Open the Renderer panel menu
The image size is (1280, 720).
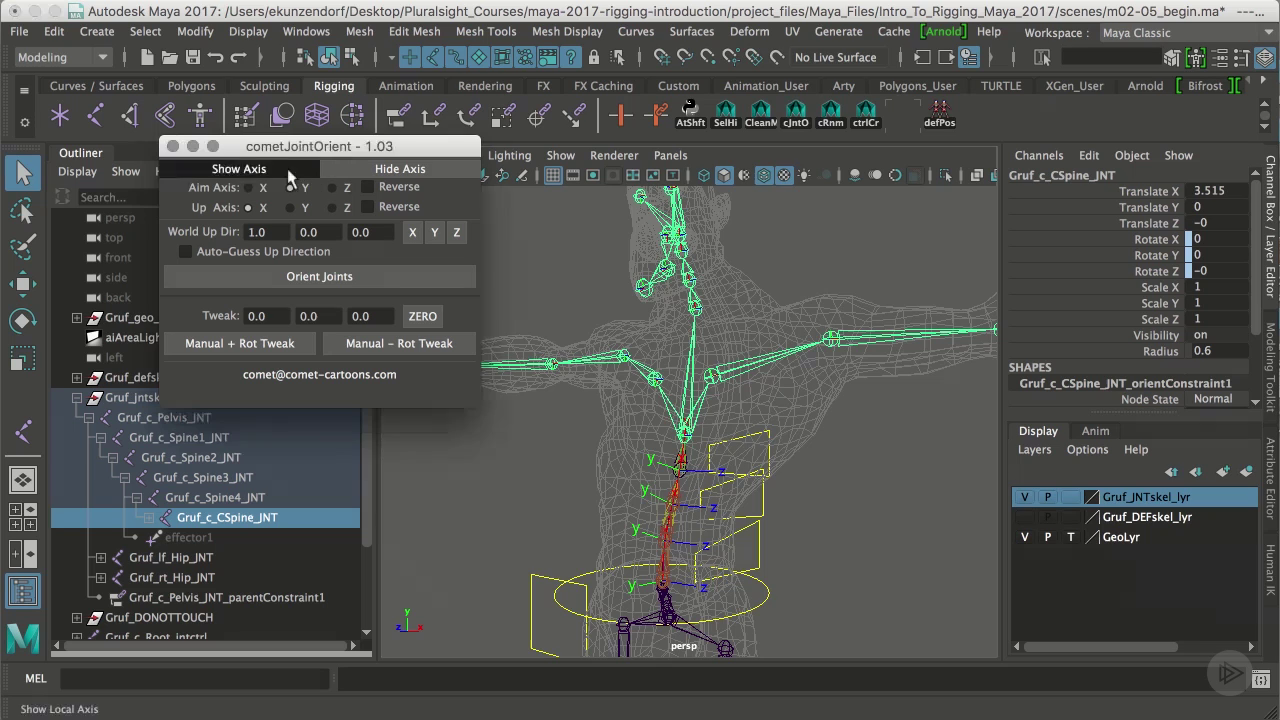click(x=614, y=156)
